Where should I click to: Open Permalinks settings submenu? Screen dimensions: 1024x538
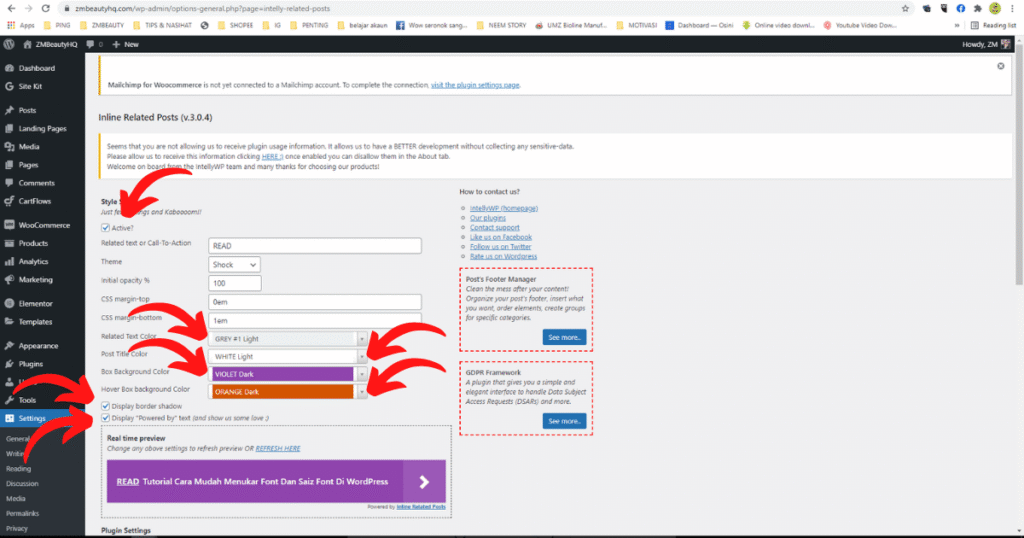pyautogui.click(x=22, y=513)
